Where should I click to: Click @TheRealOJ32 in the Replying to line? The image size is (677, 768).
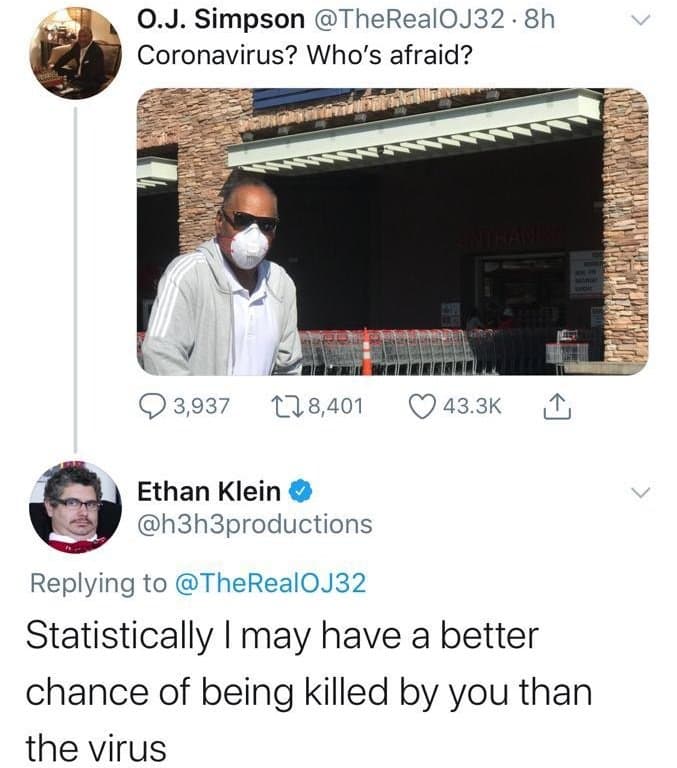point(270,584)
